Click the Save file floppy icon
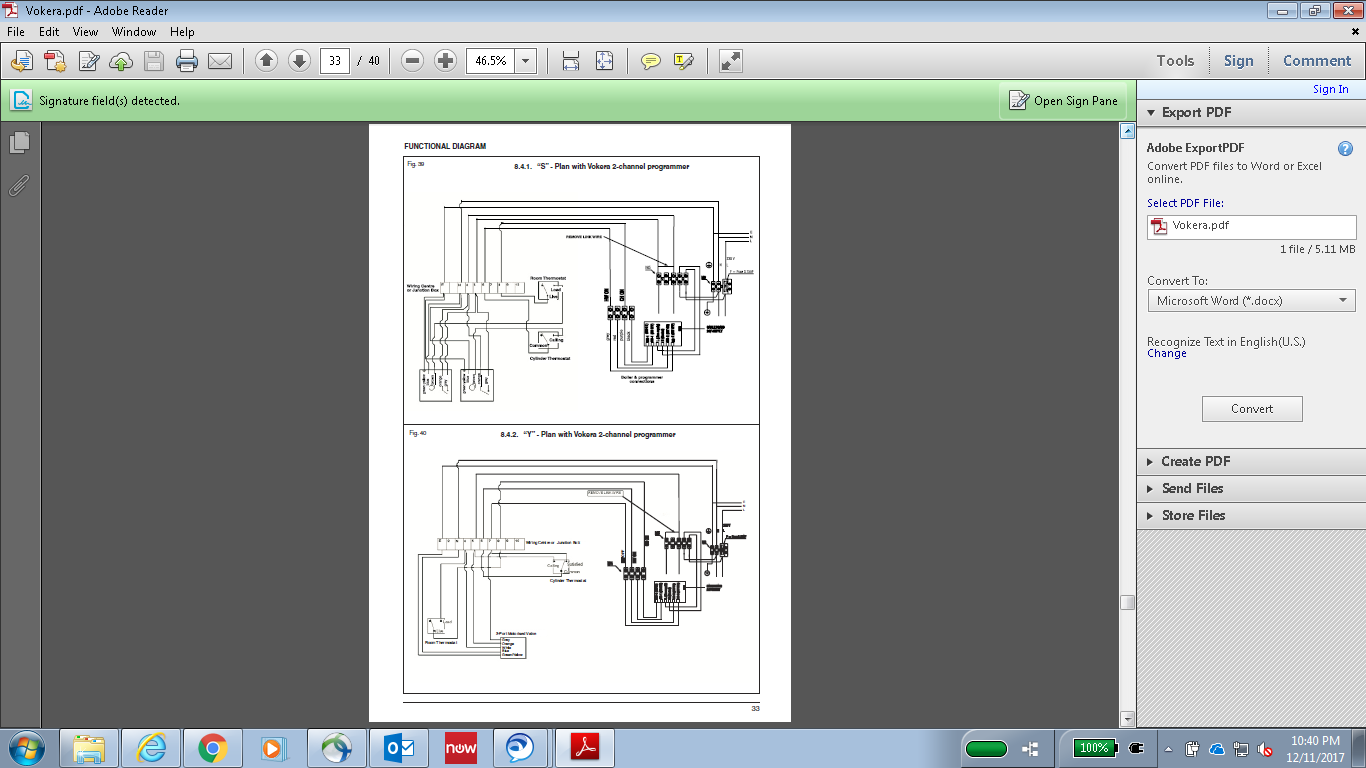 coord(154,61)
